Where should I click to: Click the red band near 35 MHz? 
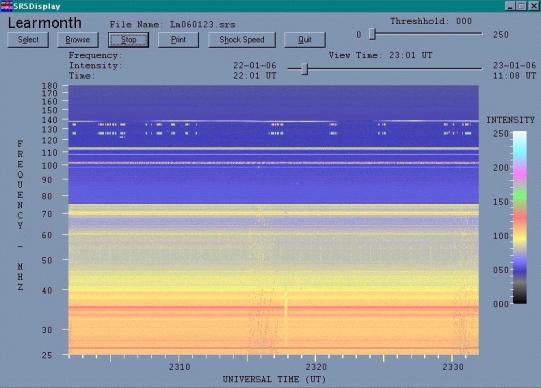[274, 307]
